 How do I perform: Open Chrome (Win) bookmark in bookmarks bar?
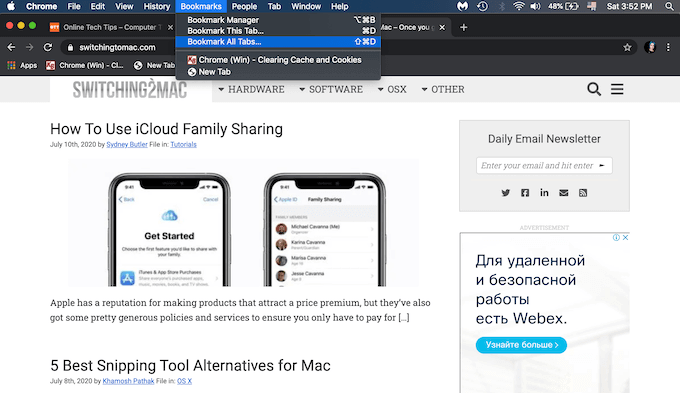[x=85, y=65]
